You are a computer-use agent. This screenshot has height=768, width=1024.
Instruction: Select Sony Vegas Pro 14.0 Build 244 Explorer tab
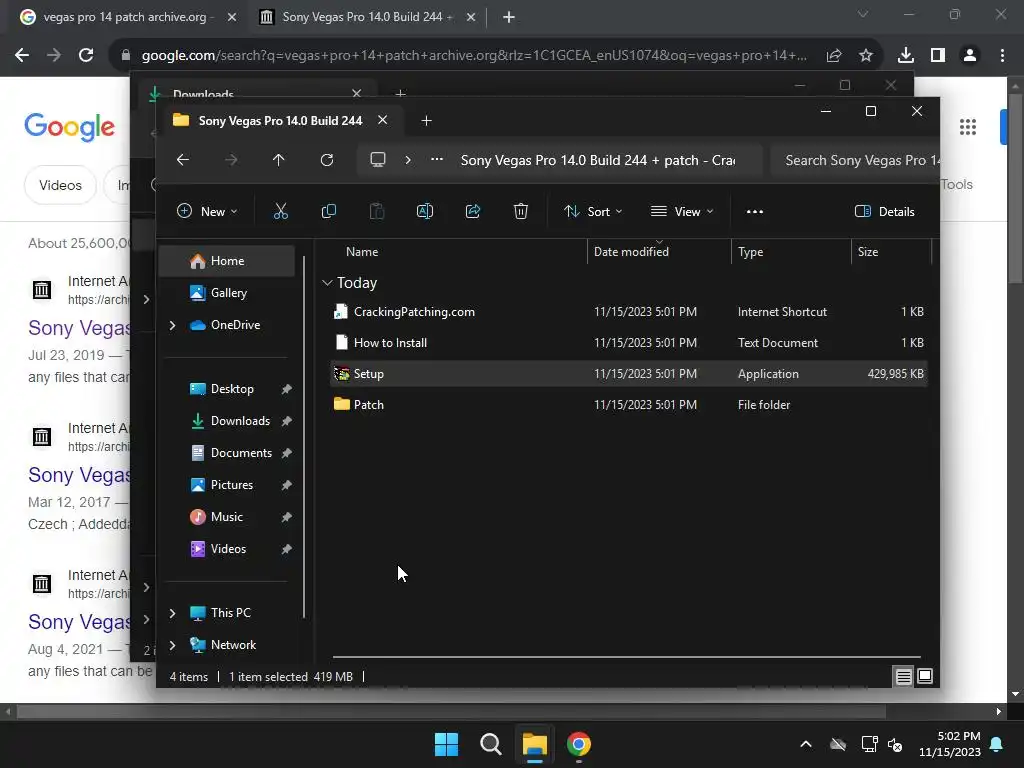pyautogui.click(x=280, y=121)
